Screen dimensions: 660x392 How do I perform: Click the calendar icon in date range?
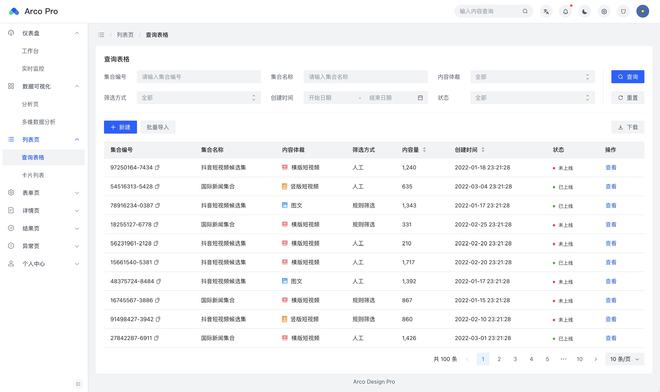(420, 98)
